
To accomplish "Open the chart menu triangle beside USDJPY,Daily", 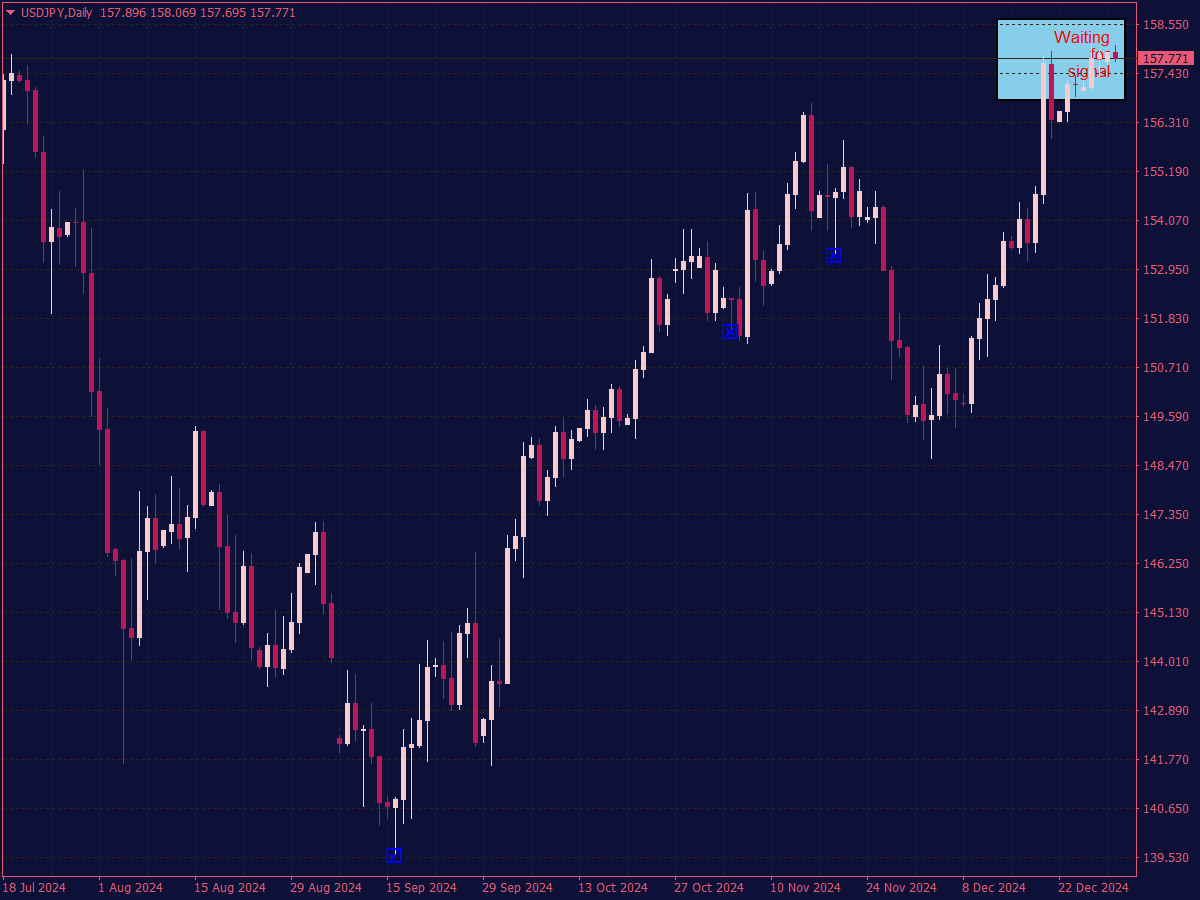I will [x=11, y=13].
